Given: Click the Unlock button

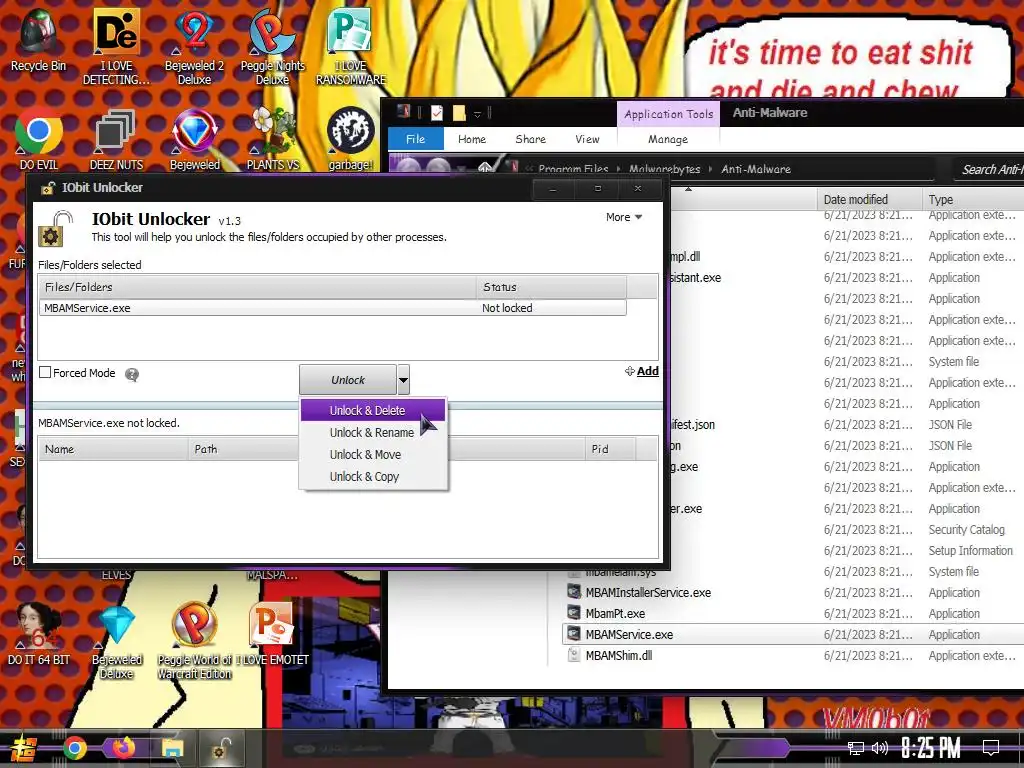Looking at the screenshot, I should click(348, 379).
